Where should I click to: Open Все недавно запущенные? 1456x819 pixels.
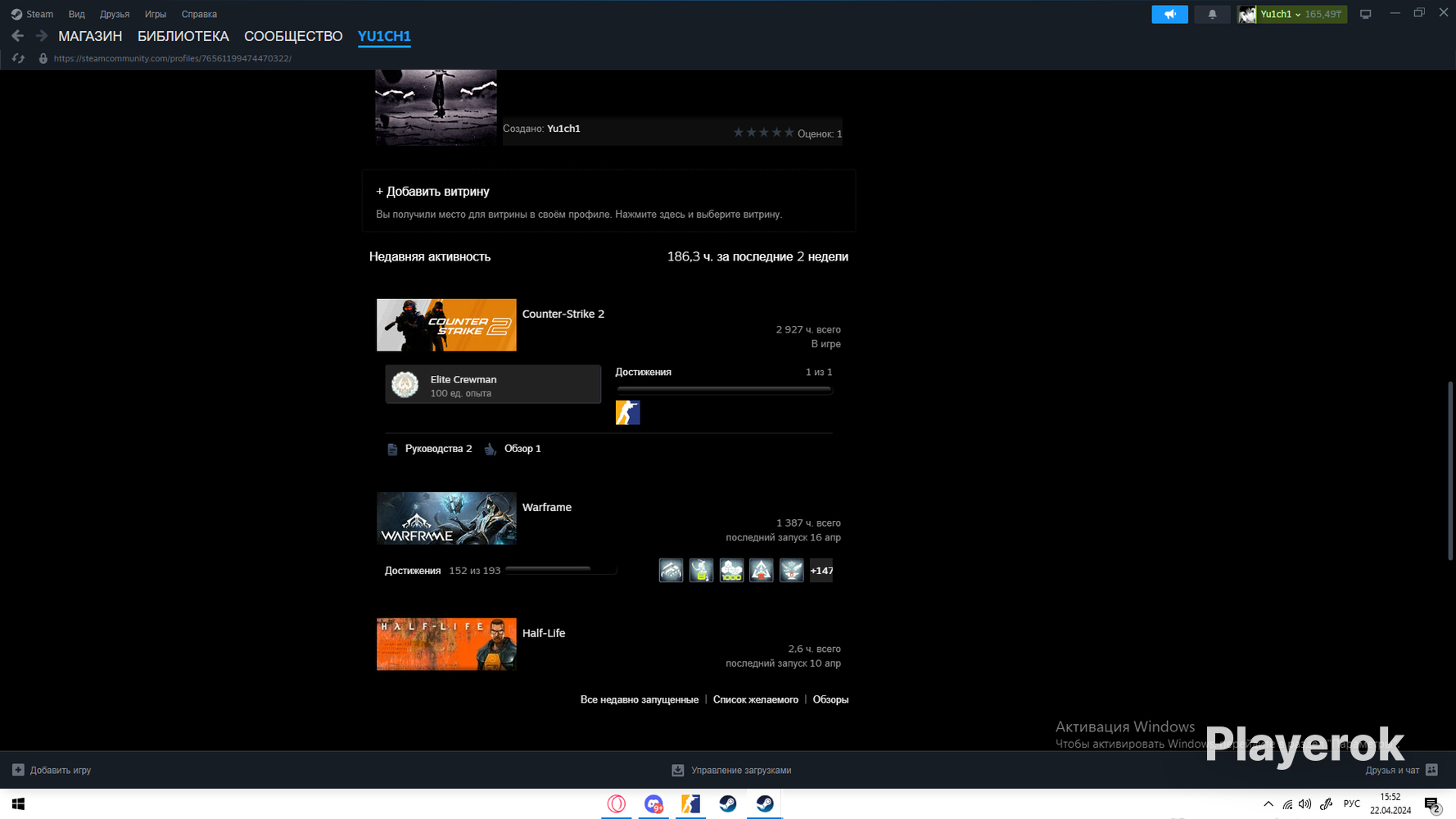click(x=640, y=699)
